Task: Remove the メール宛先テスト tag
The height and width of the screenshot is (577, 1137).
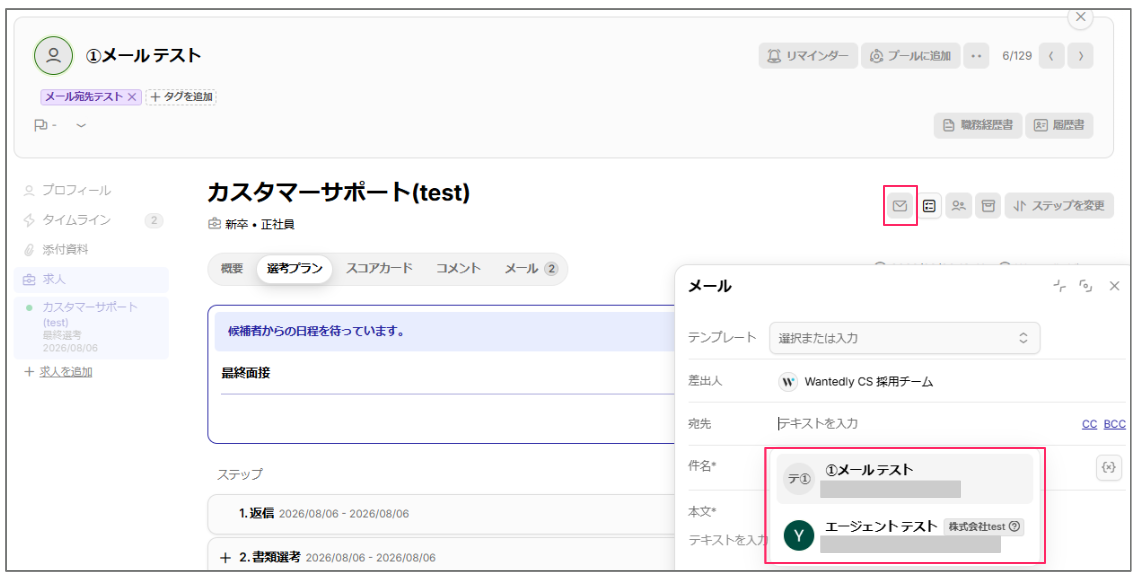Action: click(132, 96)
